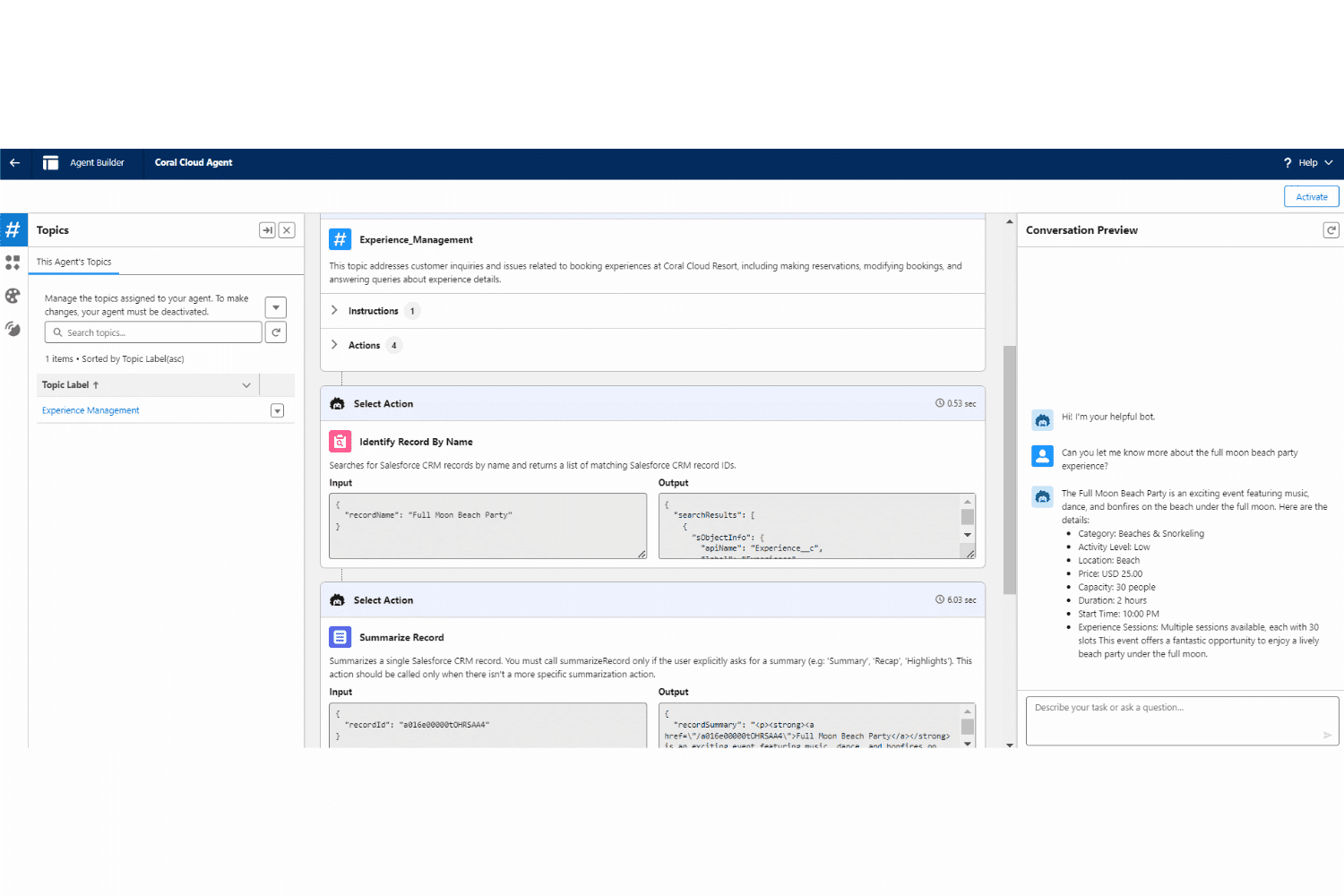Collapse the Topics panel with the arrow icon

pyautogui.click(x=267, y=230)
